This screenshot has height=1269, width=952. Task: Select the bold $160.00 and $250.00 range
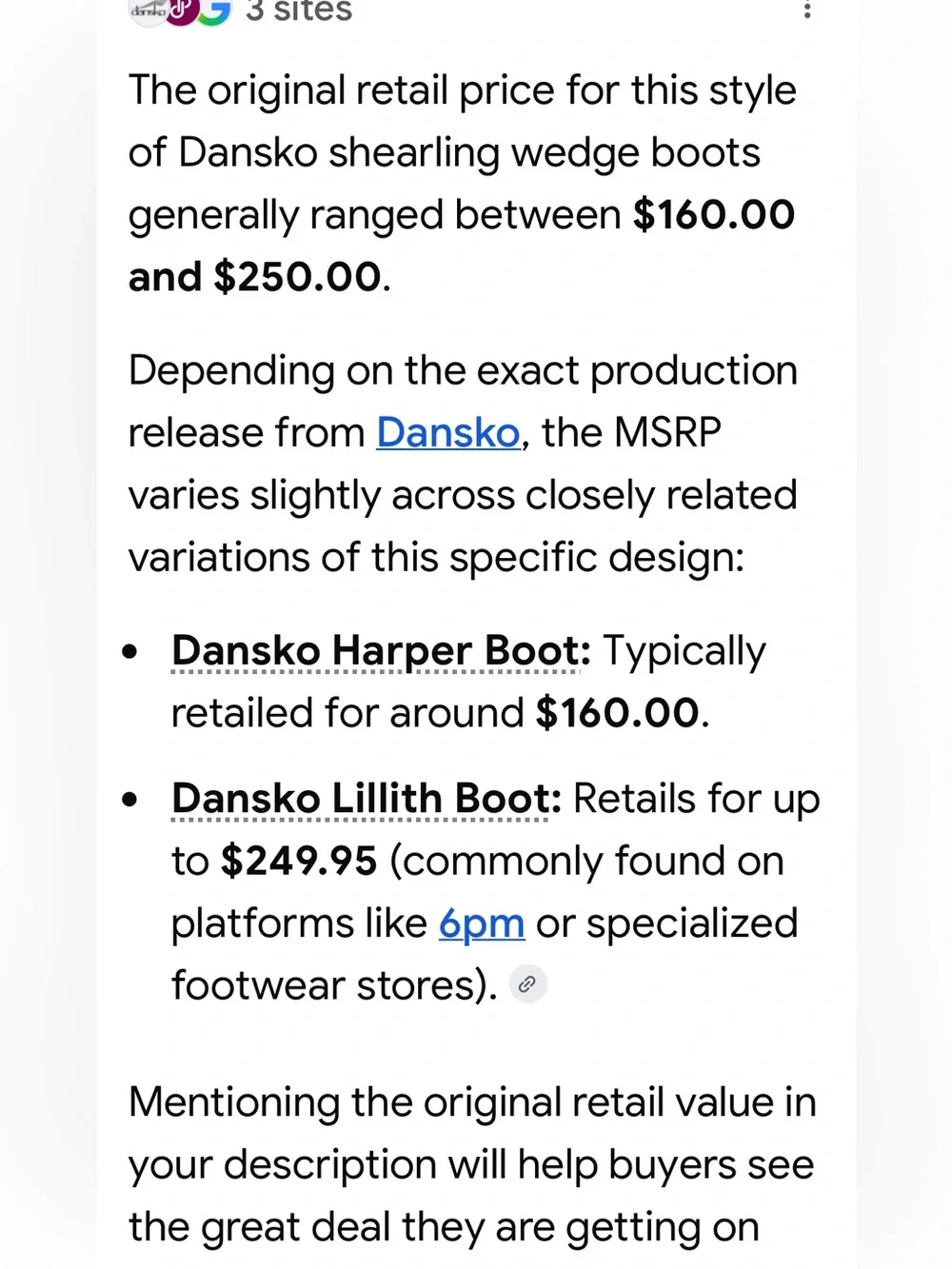(462, 246)
